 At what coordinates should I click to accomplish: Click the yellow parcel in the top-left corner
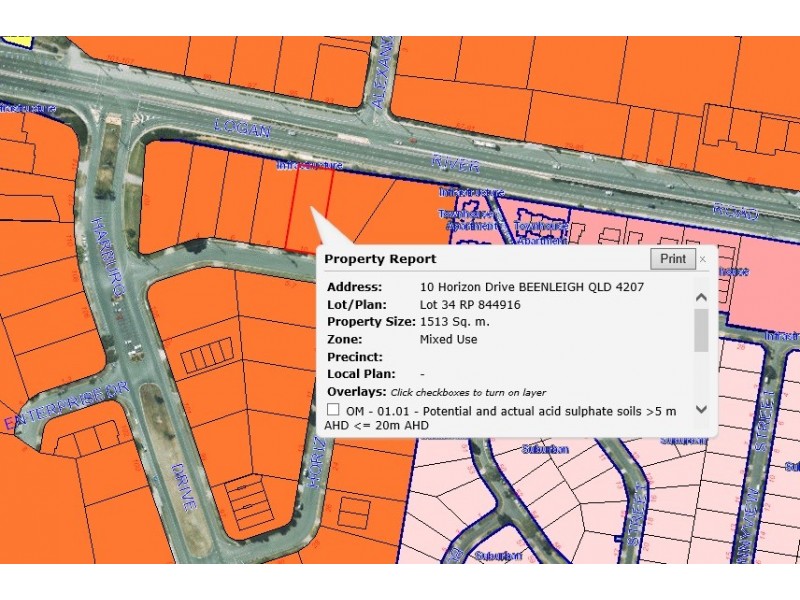pos(17,40)
